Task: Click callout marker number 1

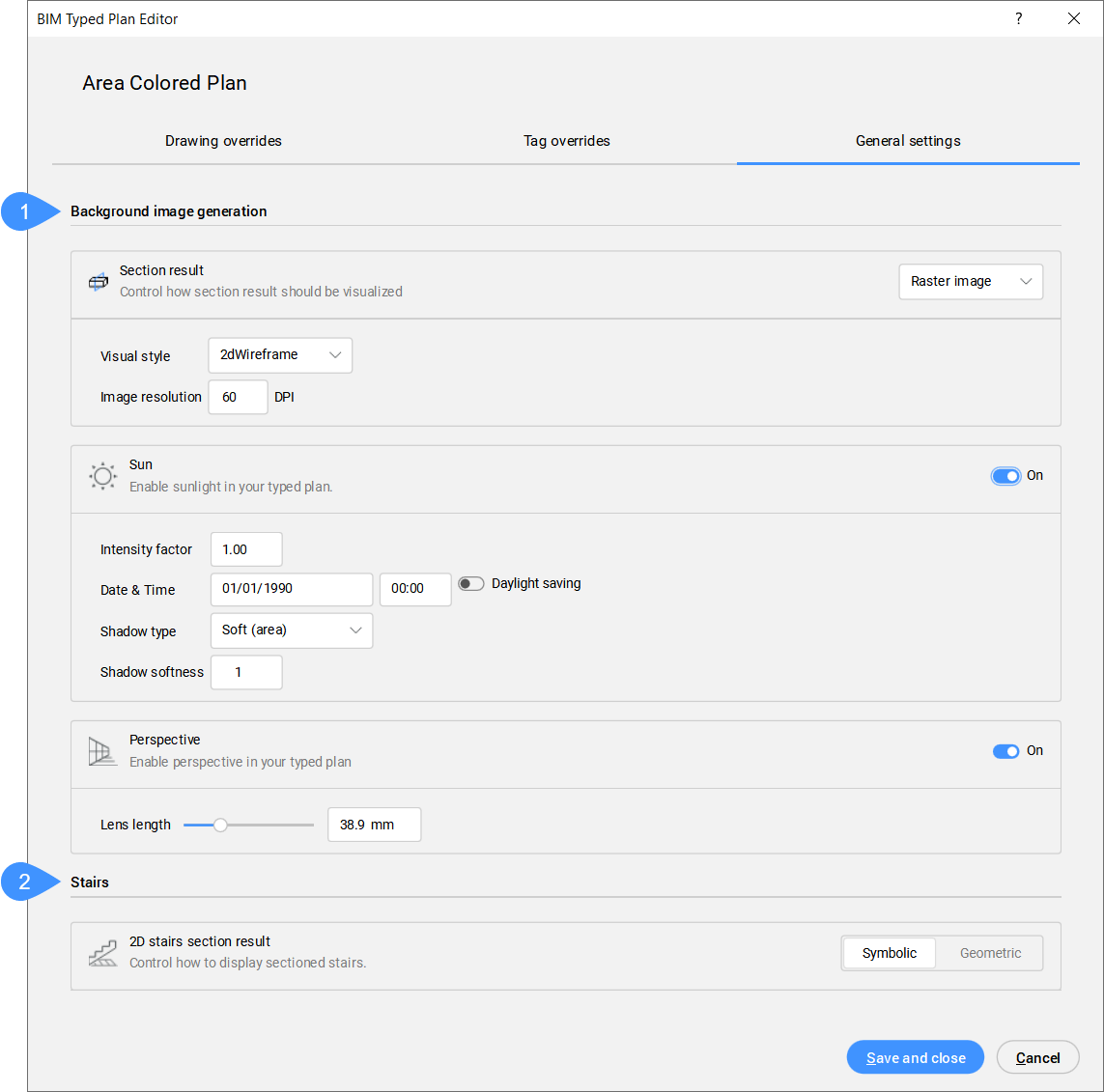Action: tap(26, 211)
